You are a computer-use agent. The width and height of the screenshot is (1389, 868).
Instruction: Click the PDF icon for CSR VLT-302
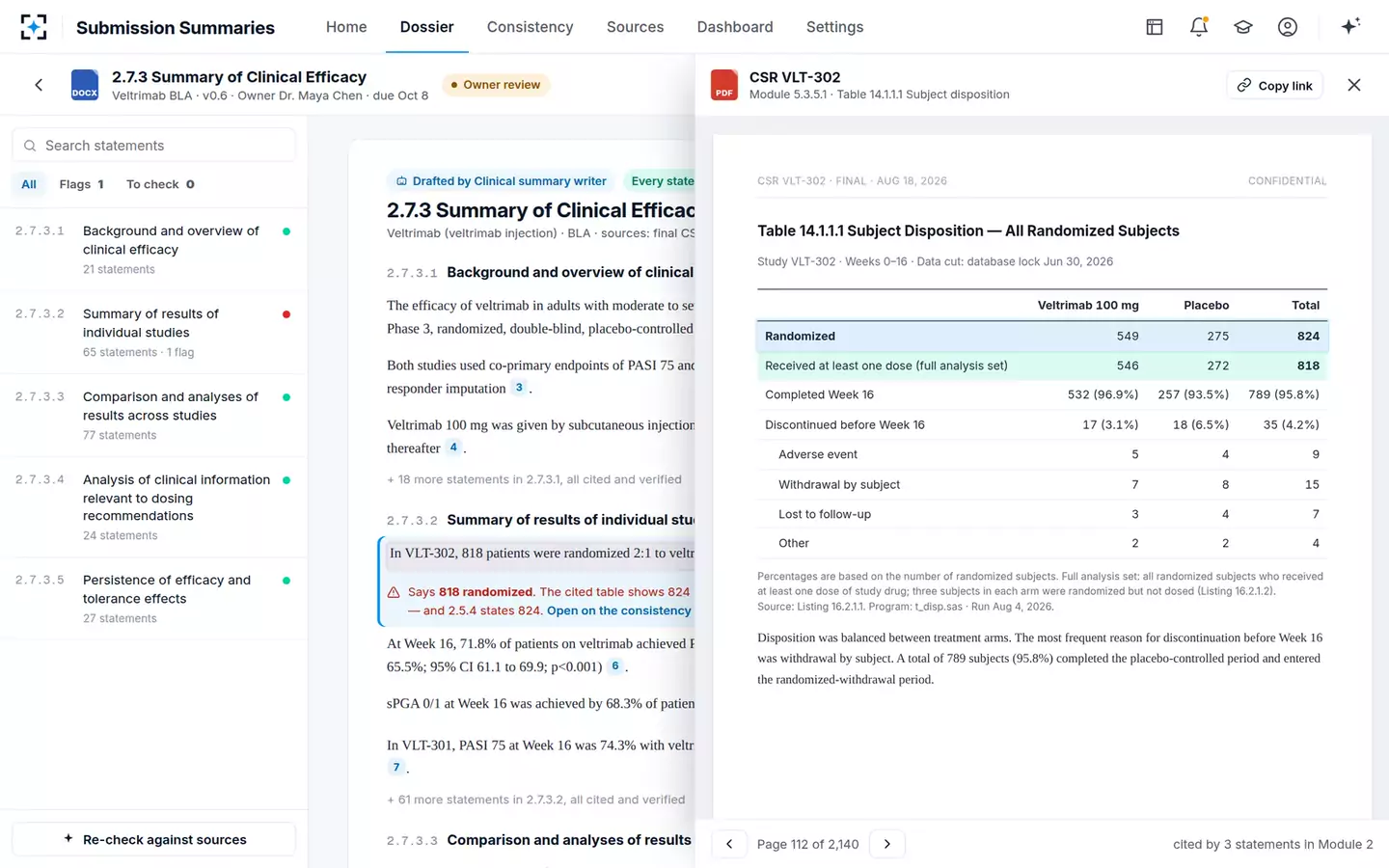724,85
